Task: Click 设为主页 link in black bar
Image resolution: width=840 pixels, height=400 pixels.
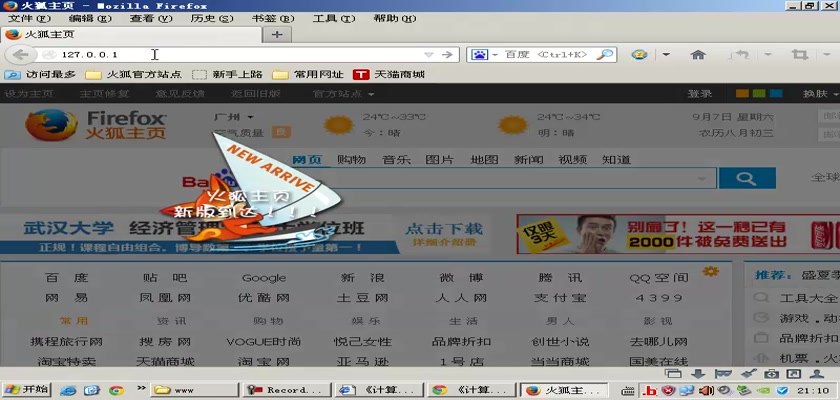Action: [28, 94]
